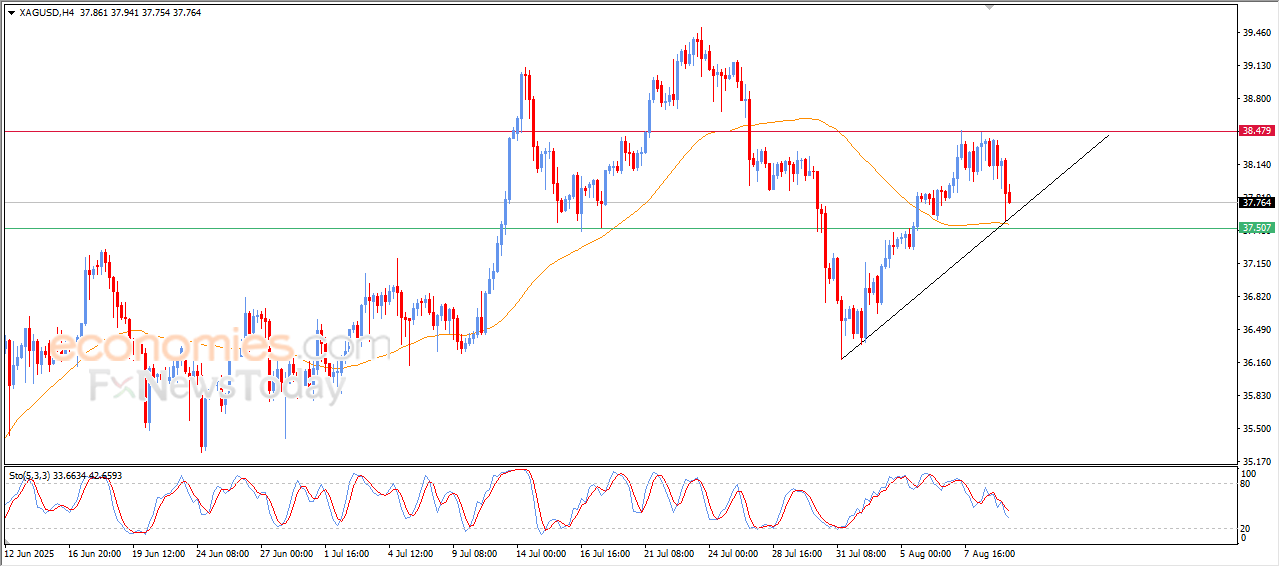Click the stochastic scale value 100

tap(1249, 473)
